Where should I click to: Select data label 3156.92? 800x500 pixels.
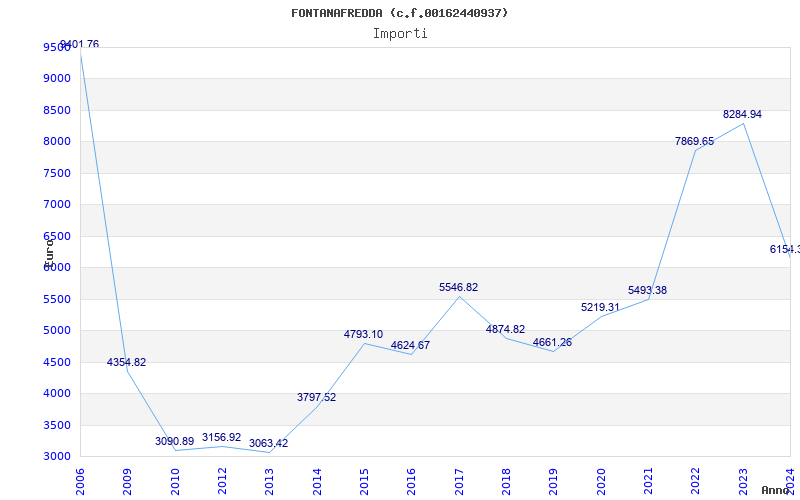click(221, 437)
